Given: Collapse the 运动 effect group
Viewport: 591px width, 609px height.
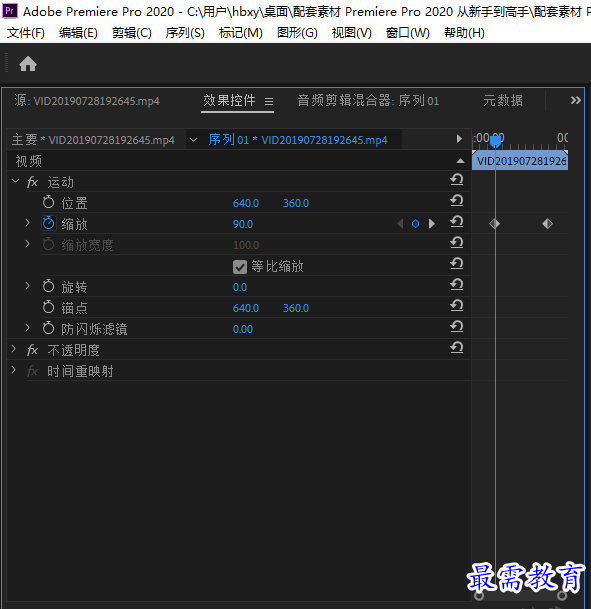Looking at the screenshot, I should coord(16,181).
